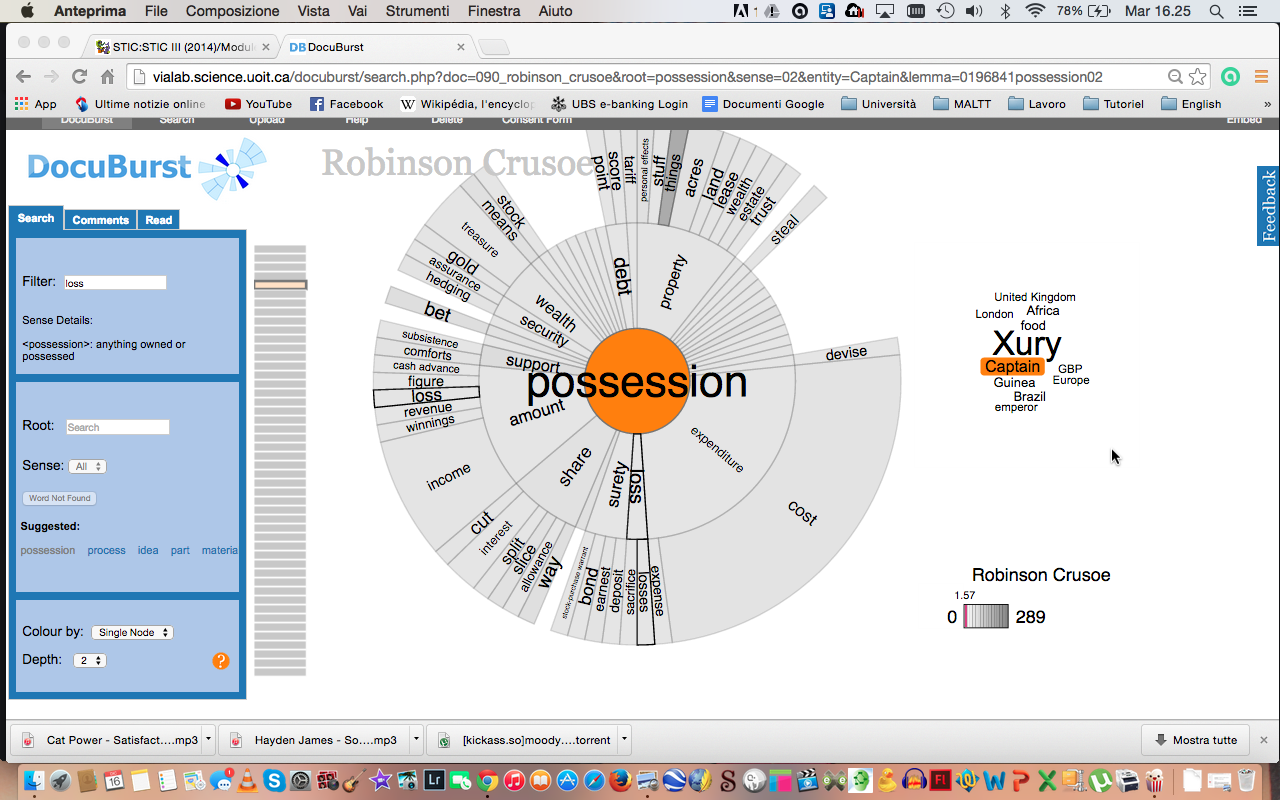The height and width of the screenshot is (800, 1280).
Task: Click the Filter field containing 'loss'
Action: pyautogui.click(x=115, y=283)
